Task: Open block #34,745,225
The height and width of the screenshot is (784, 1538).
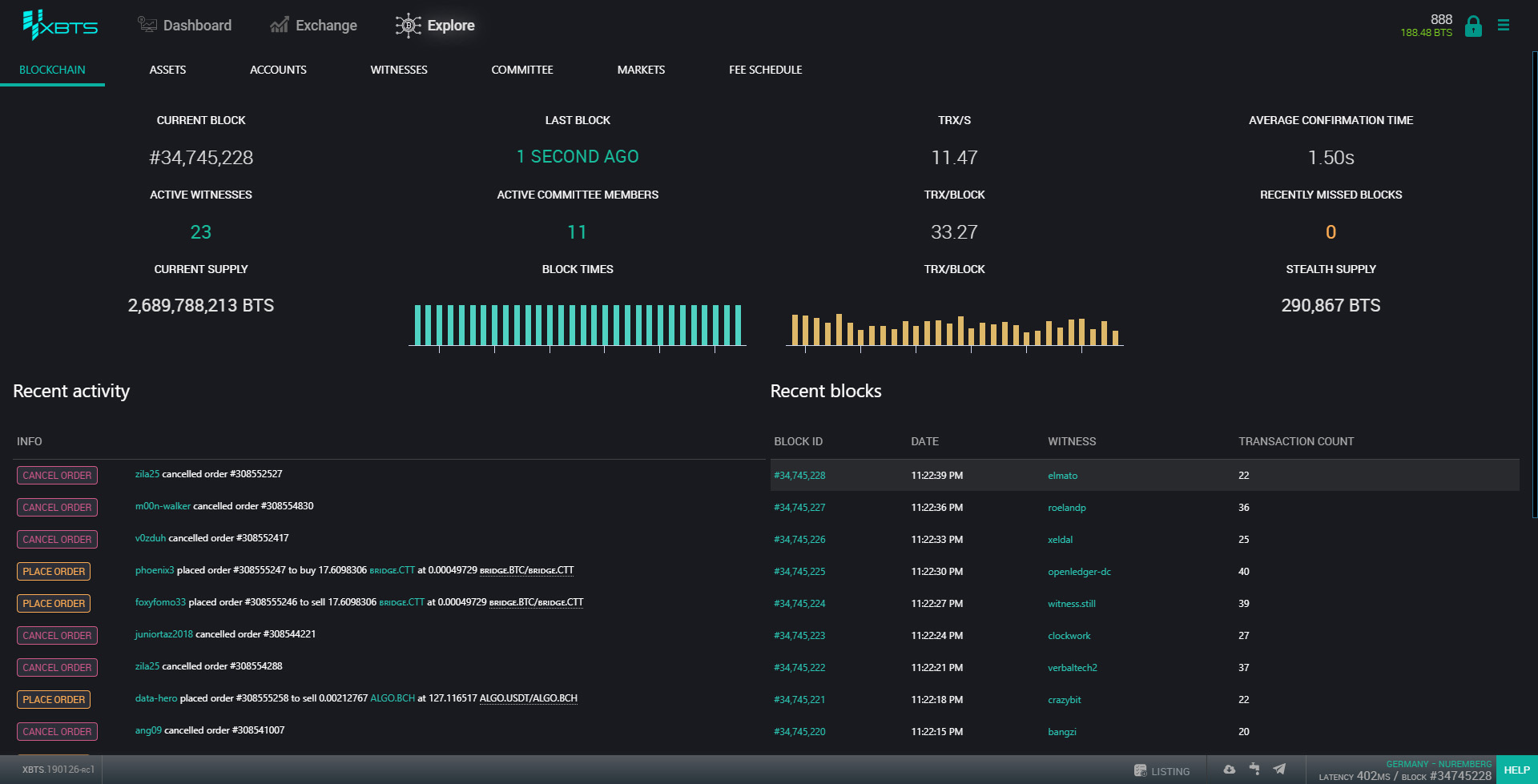Action: pos(799,571)
